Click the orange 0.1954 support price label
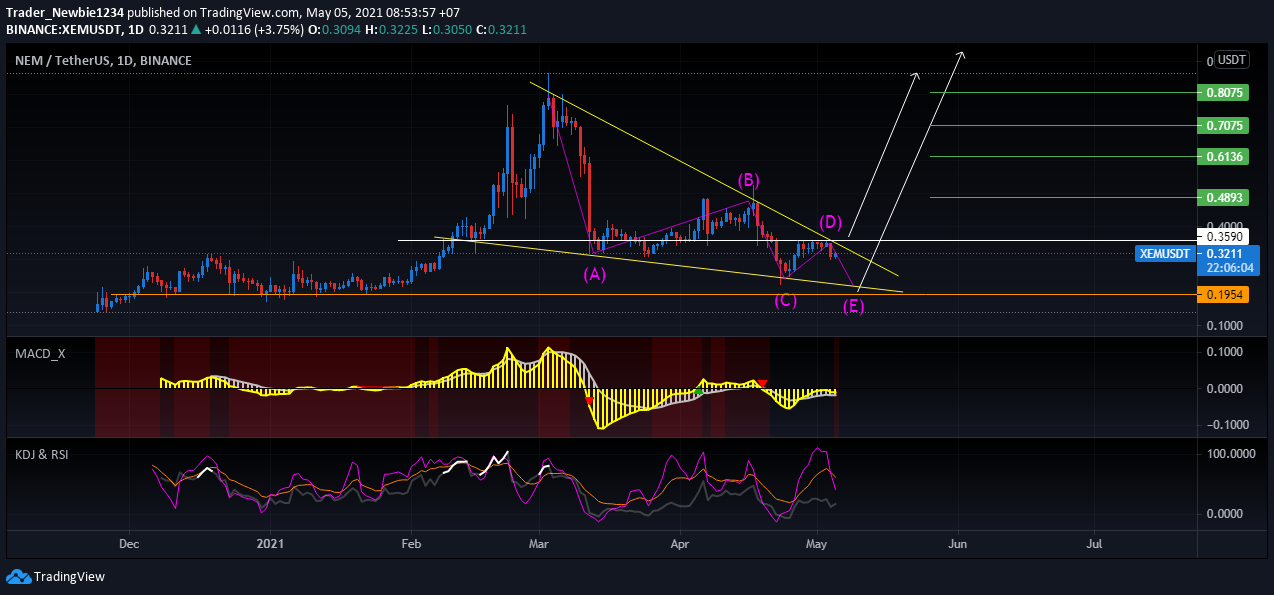 click(1224, 295)
